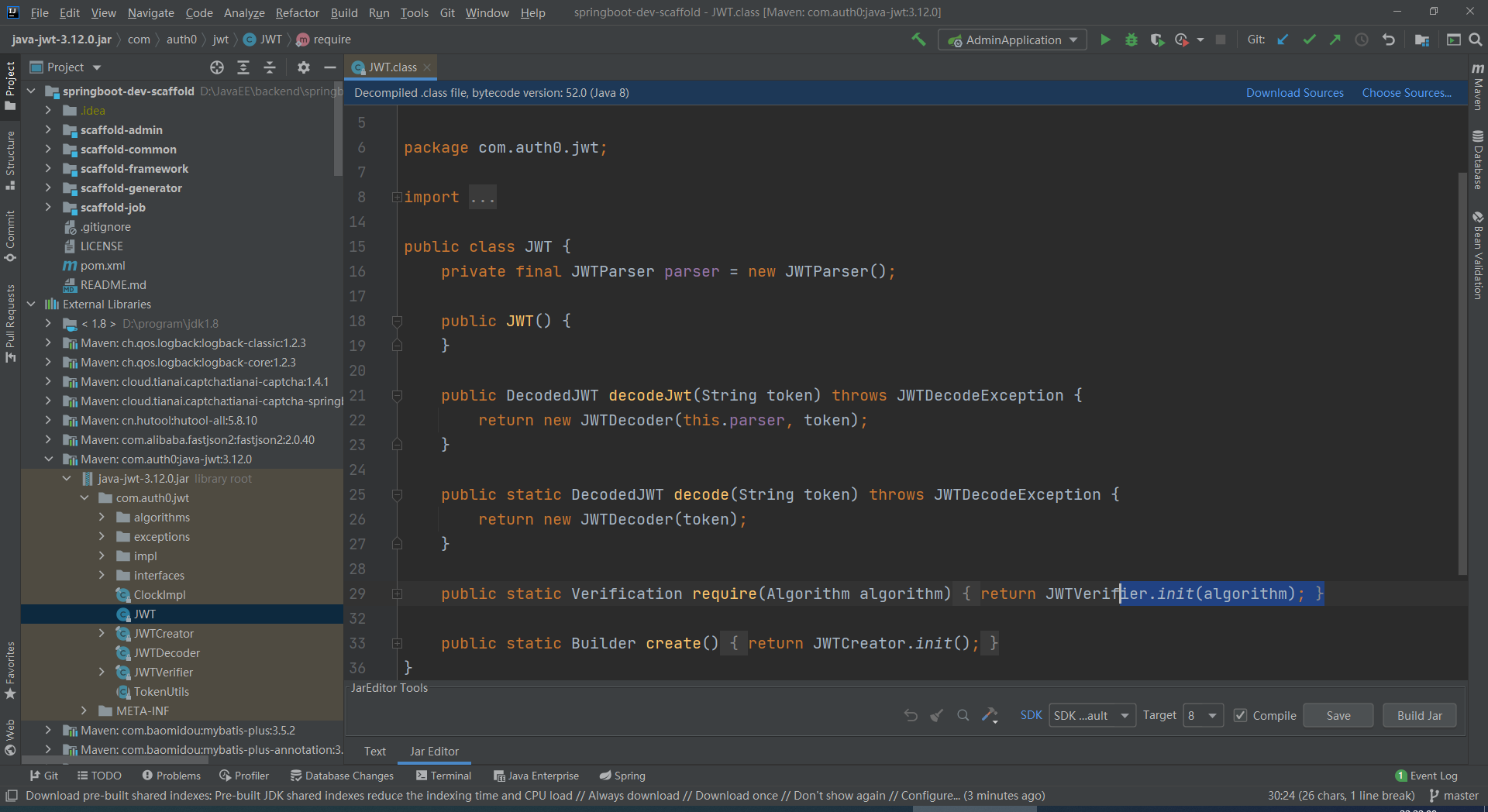Start debugging with the bug icon

pyautogui.click(x=1131, y=40)
